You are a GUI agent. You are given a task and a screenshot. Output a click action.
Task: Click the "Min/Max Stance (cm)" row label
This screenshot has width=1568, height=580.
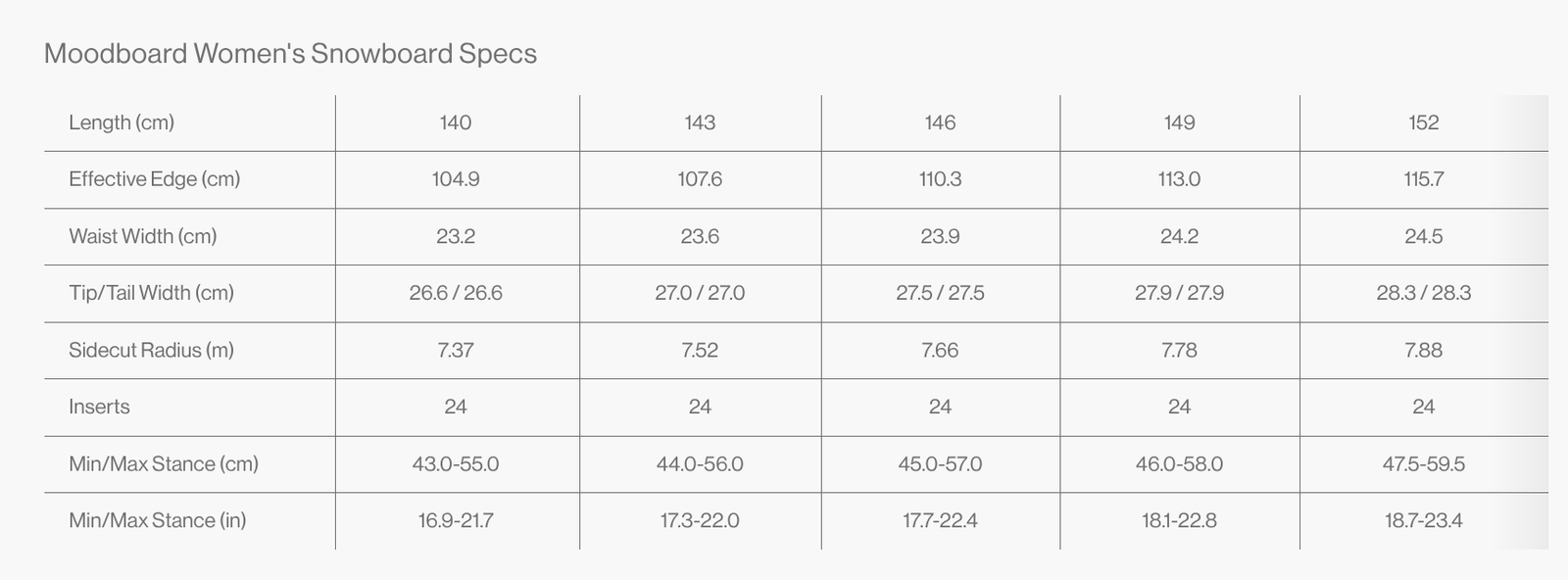coord(164,463)
